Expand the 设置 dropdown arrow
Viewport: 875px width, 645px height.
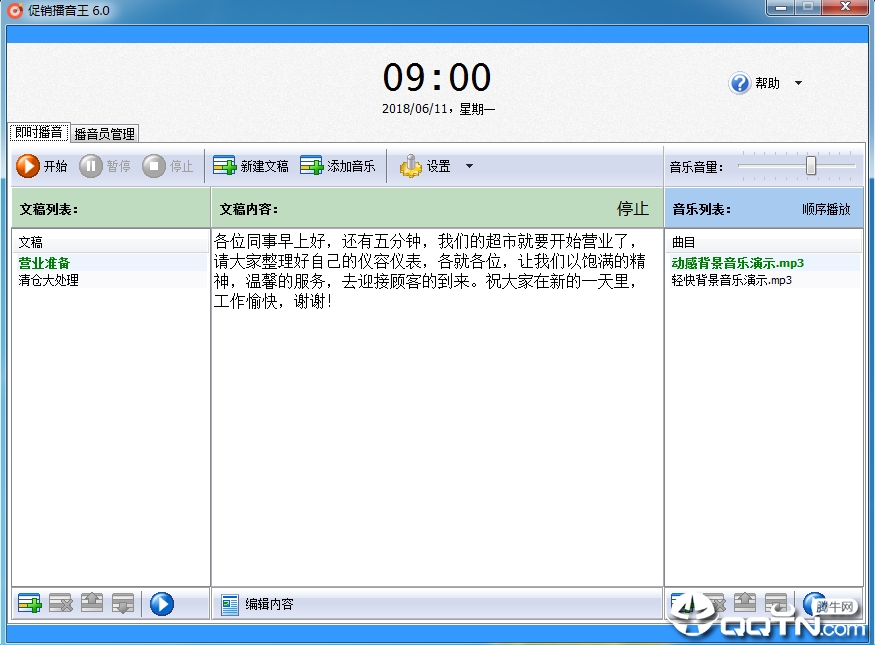[x=469, y=166]
